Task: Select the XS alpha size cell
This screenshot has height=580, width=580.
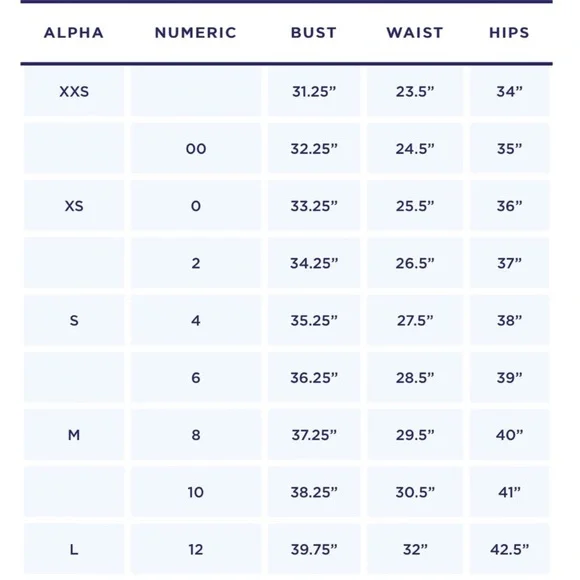Action: [74, 206]
